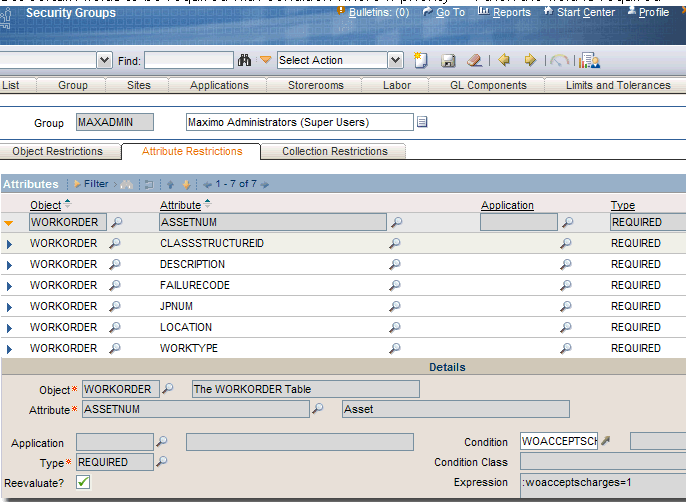Screen dimensions: 686x502
Task: Click the Security Controls chart icon in toolbar
Action: [589, 60]
